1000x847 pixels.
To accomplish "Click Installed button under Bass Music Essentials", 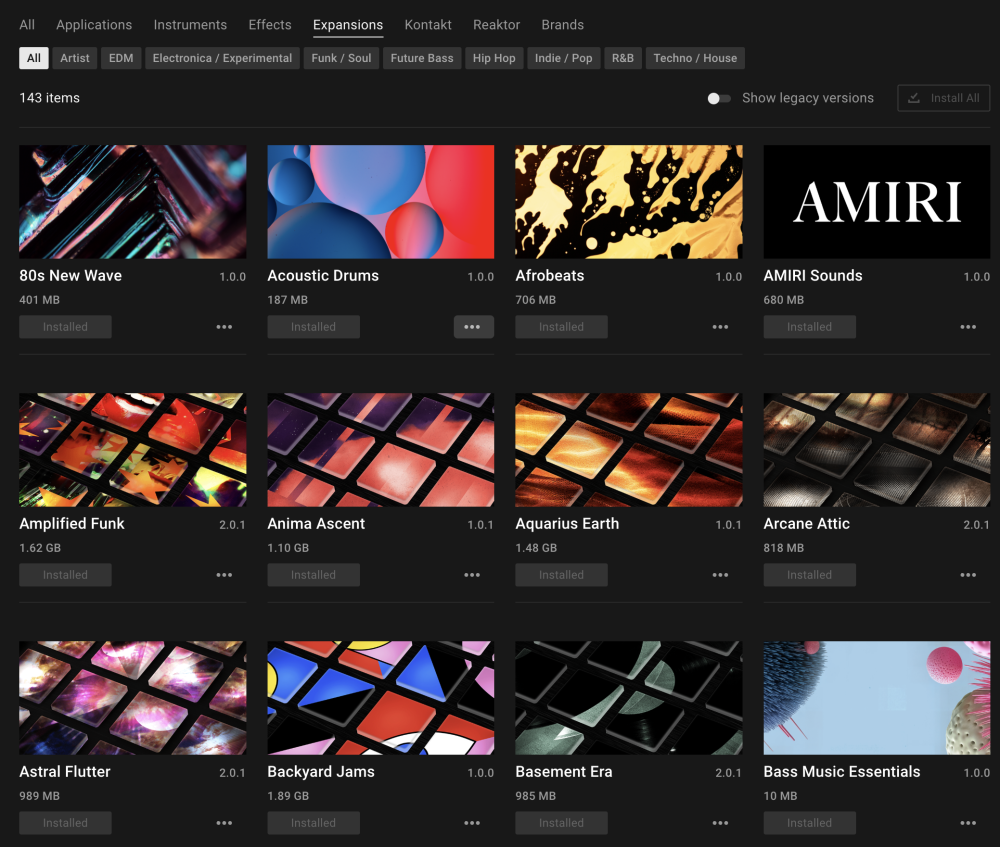I will click(x=809, y=823).
